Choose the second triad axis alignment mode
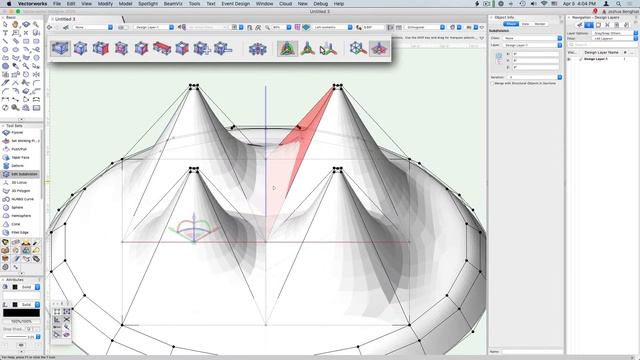Viewport: 640px width, 360px height. click(308, 49)
